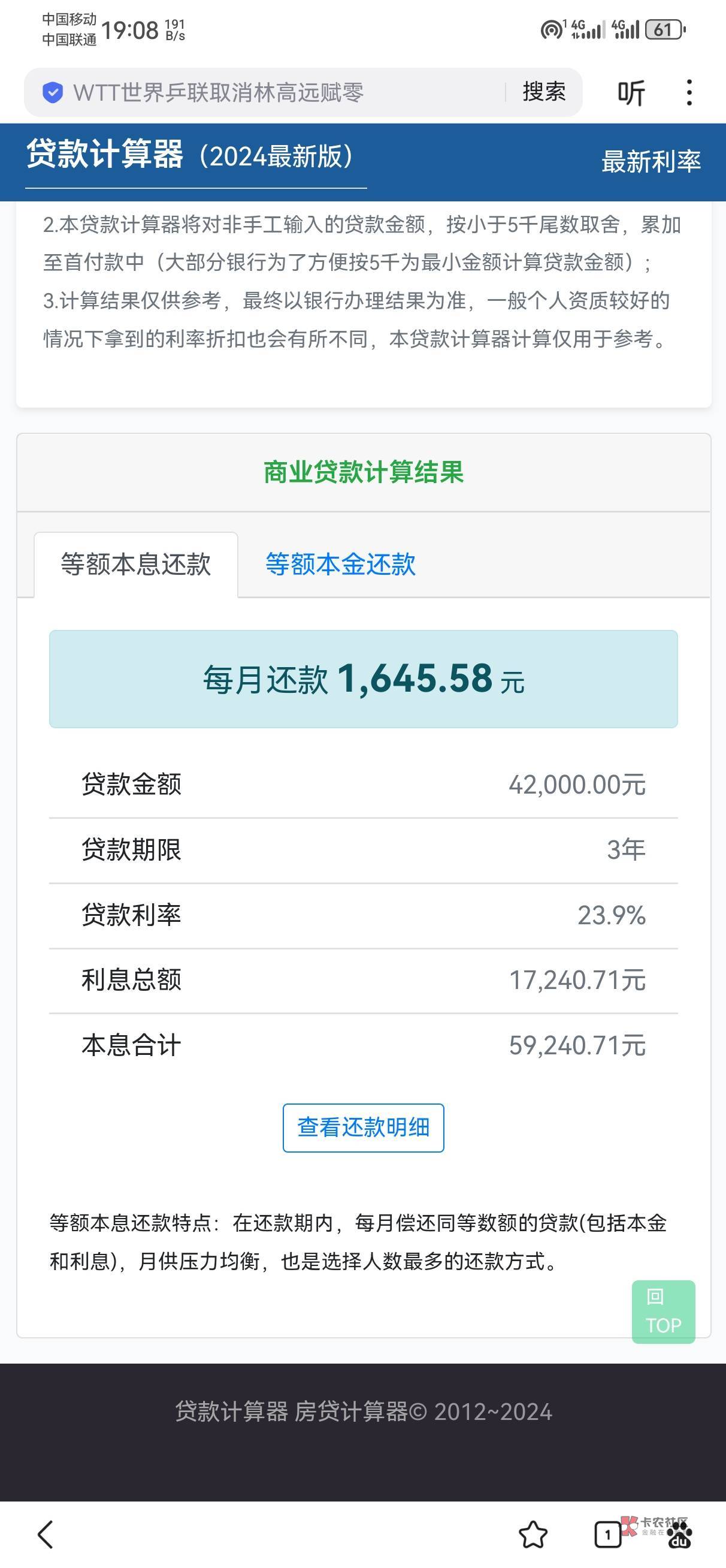Bookmark page with the star icon

(x=533, y=1534)
